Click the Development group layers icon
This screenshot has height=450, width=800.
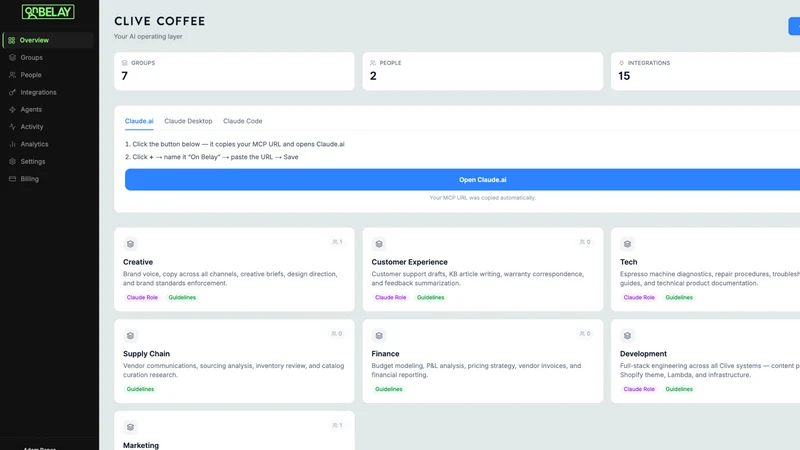click(627, 336)
